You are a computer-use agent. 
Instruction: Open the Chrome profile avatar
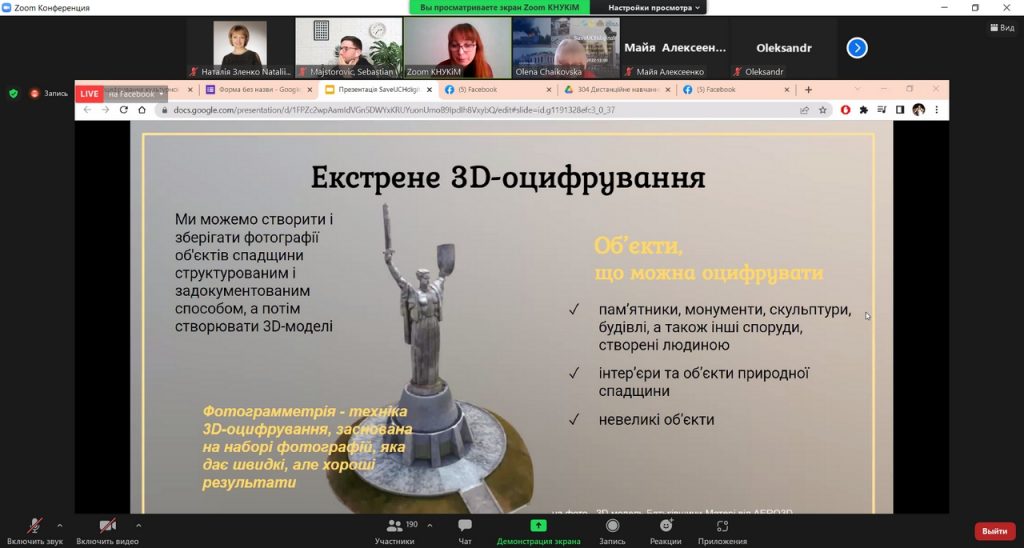coord(919,110)
